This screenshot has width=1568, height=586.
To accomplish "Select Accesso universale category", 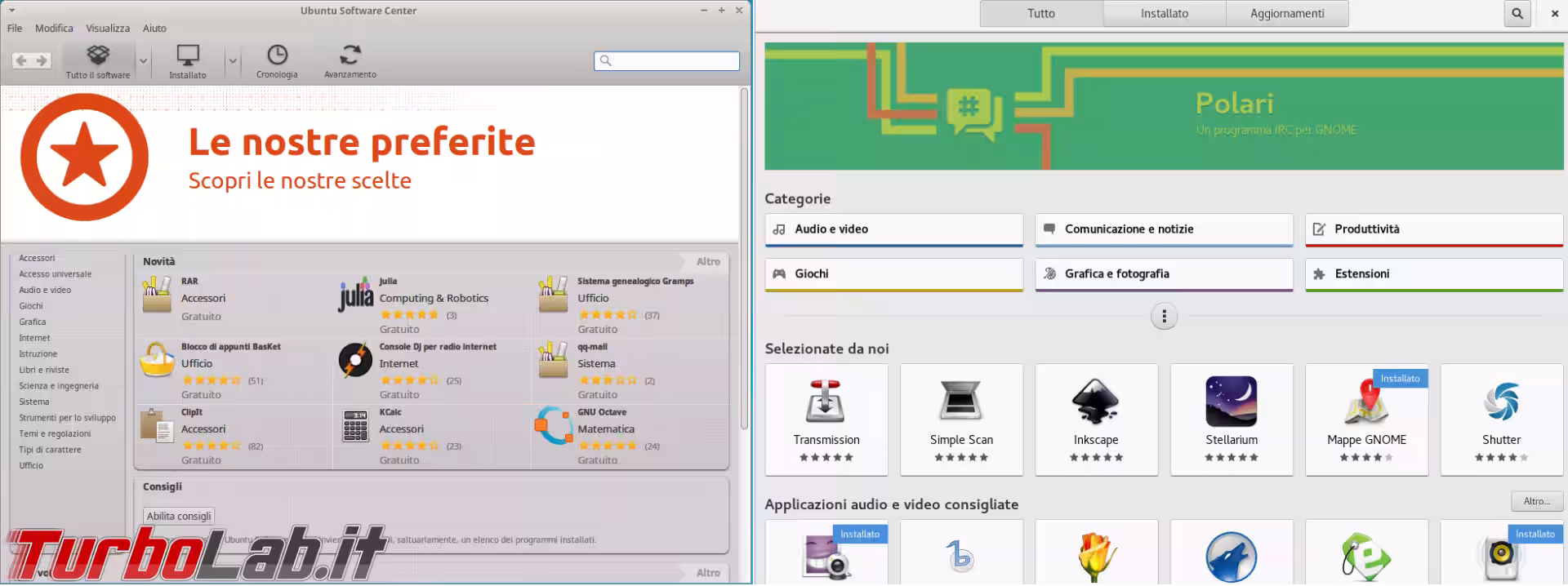I will point(55,274).
